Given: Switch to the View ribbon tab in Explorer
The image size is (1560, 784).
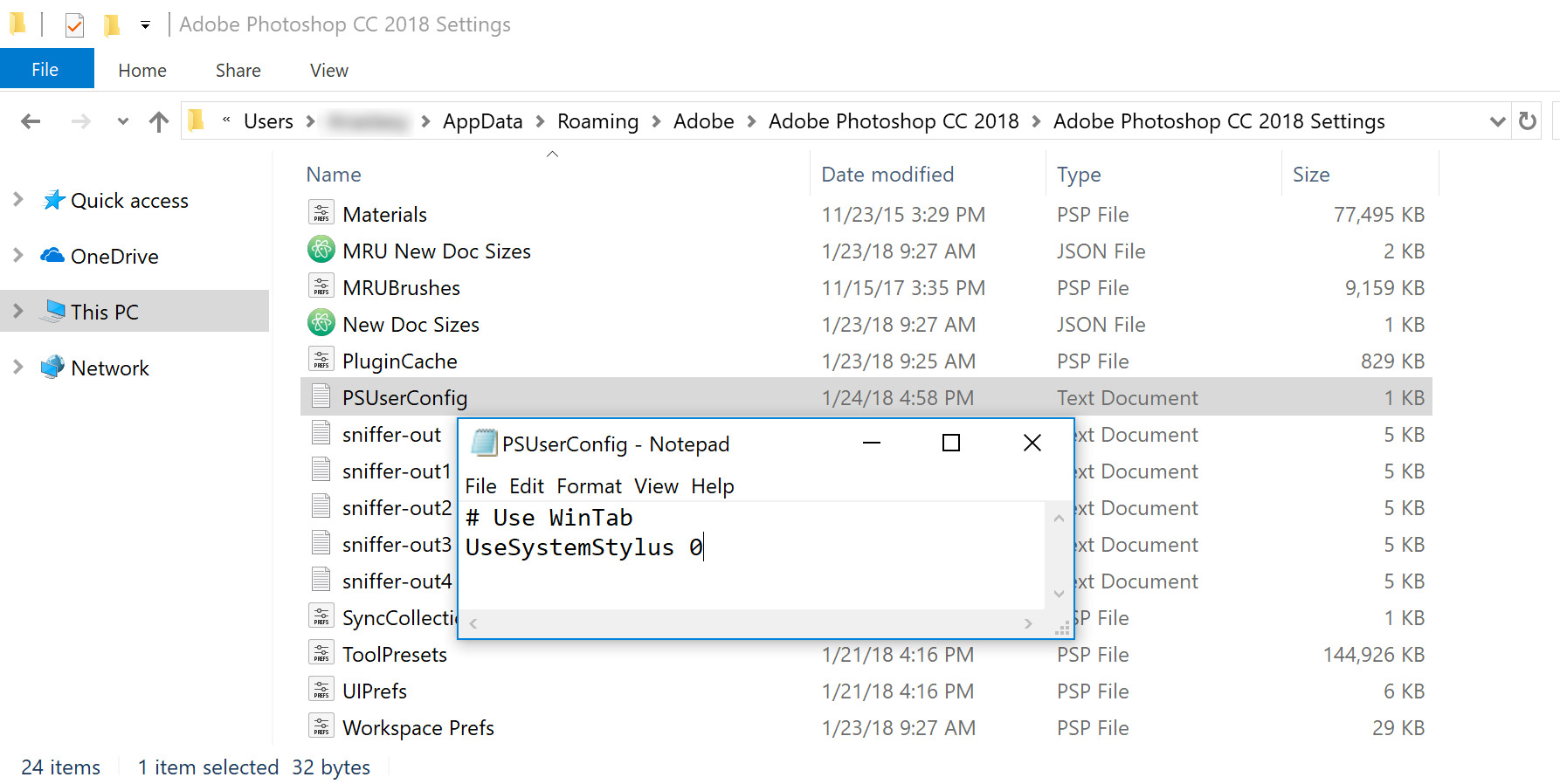Looking at the screenshot, I should 328,70.
